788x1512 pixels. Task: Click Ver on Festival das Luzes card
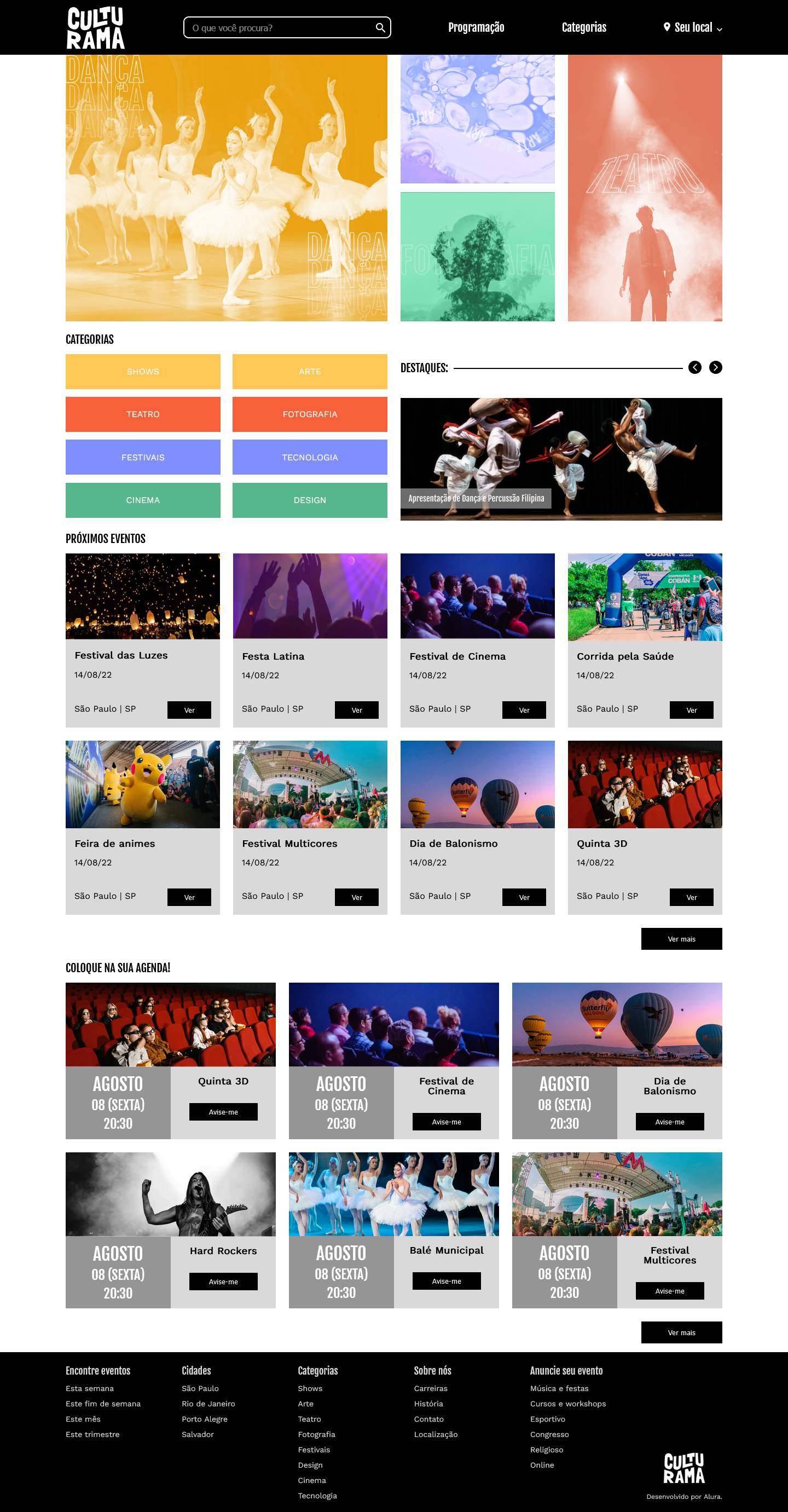click(189, 710)
